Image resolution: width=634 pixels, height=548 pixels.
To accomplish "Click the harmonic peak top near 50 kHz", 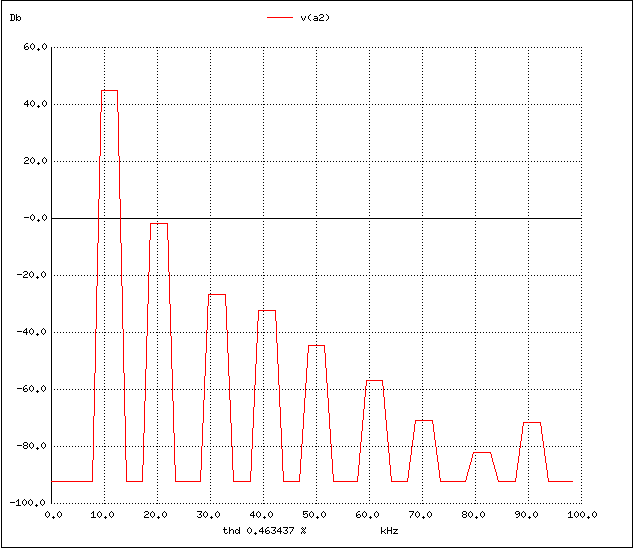I will (x=316, y=346).
